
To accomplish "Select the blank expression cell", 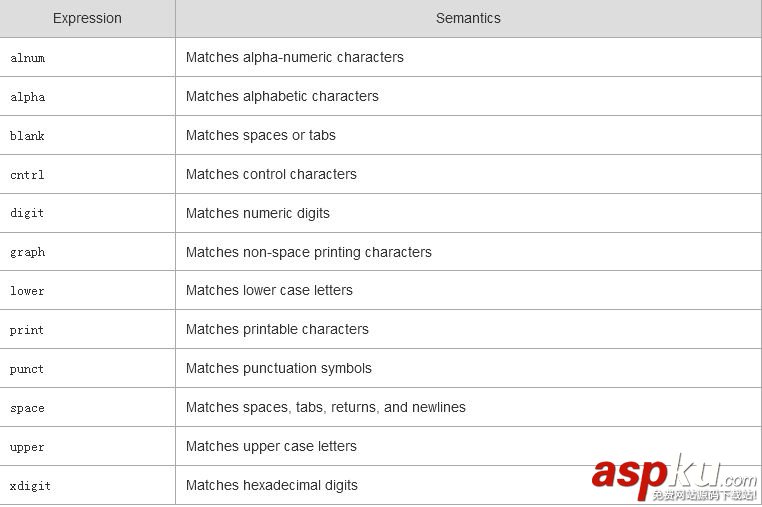I will tap(28, 136).
